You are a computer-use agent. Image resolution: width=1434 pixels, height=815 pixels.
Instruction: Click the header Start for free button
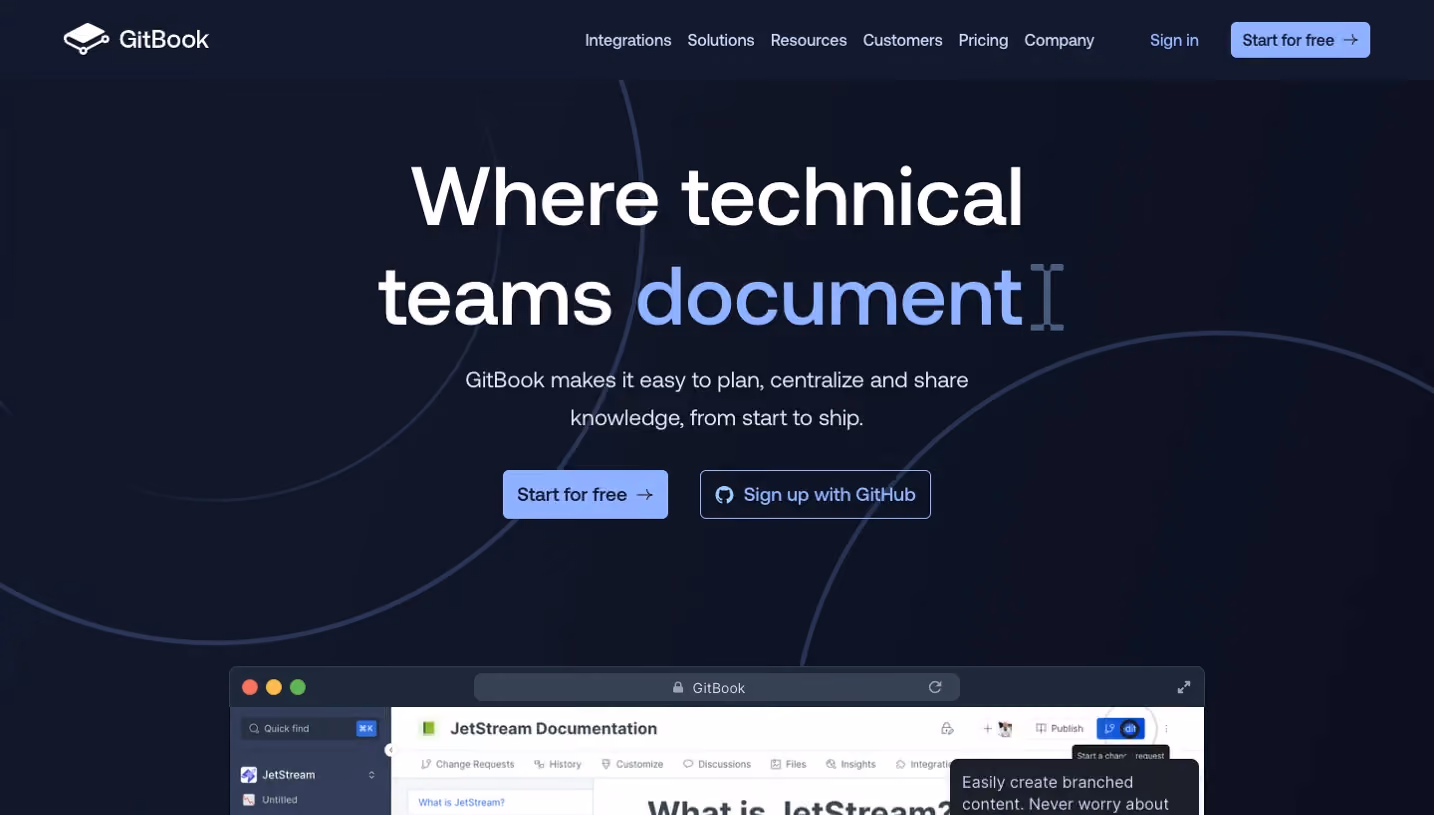[x=1300, y=40]
